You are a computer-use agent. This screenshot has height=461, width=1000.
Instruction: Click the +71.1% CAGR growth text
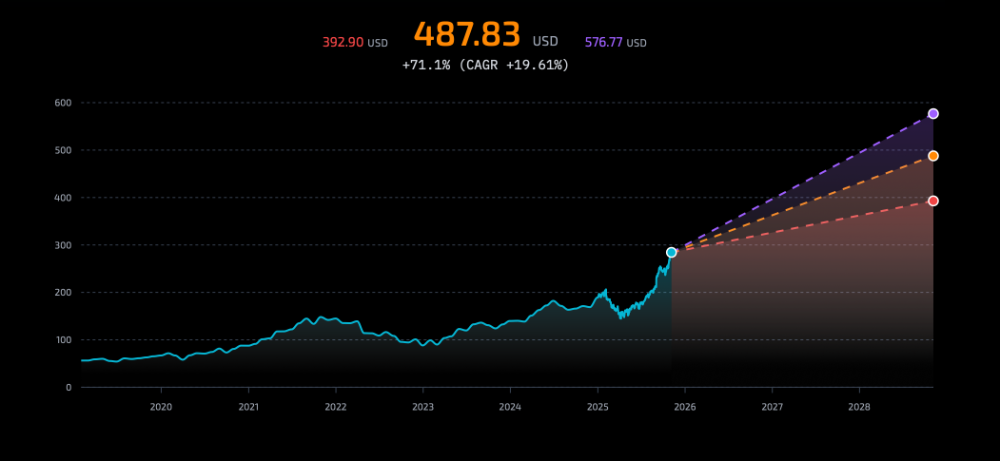coord(486,65)
